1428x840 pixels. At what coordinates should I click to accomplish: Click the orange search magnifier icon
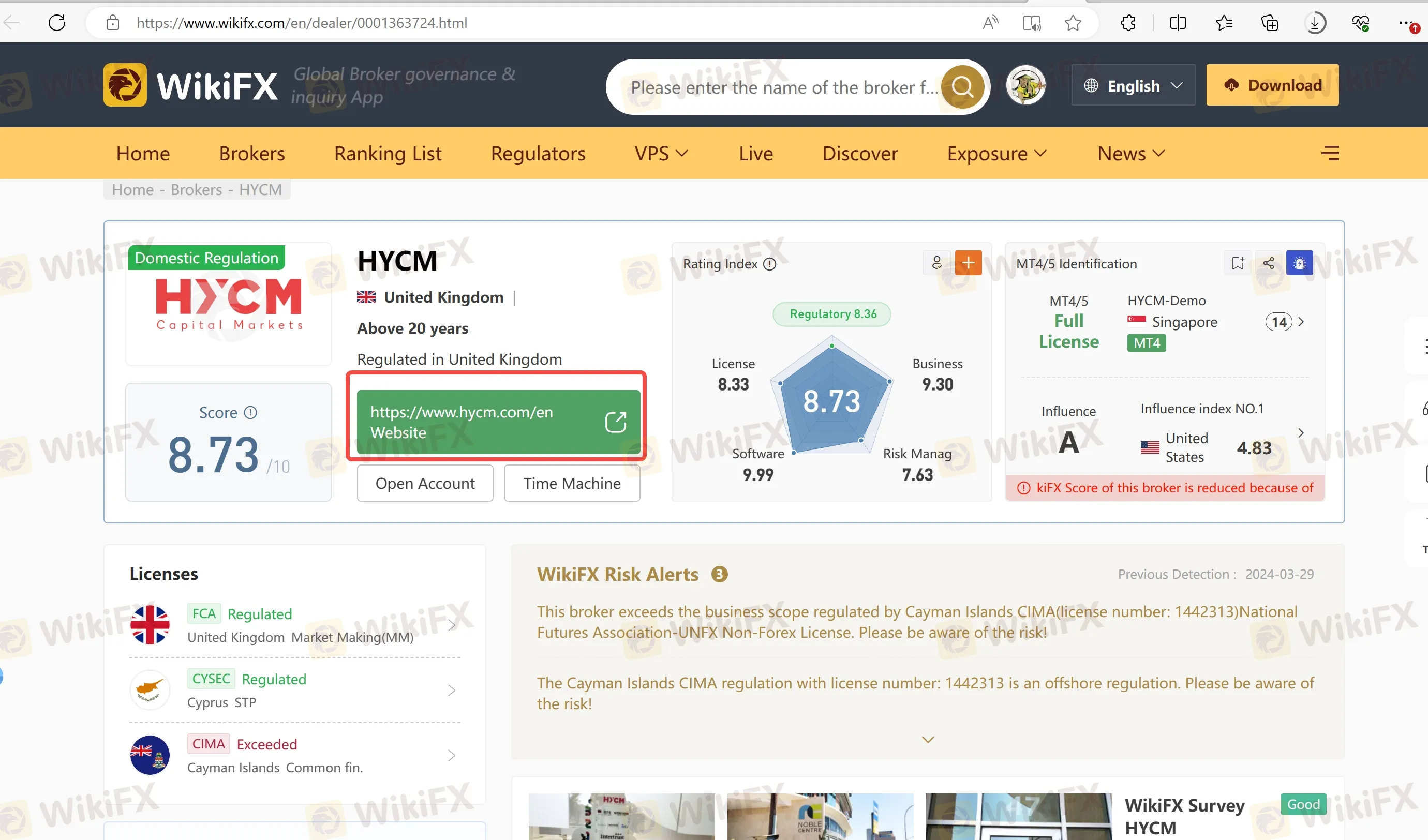962,87
